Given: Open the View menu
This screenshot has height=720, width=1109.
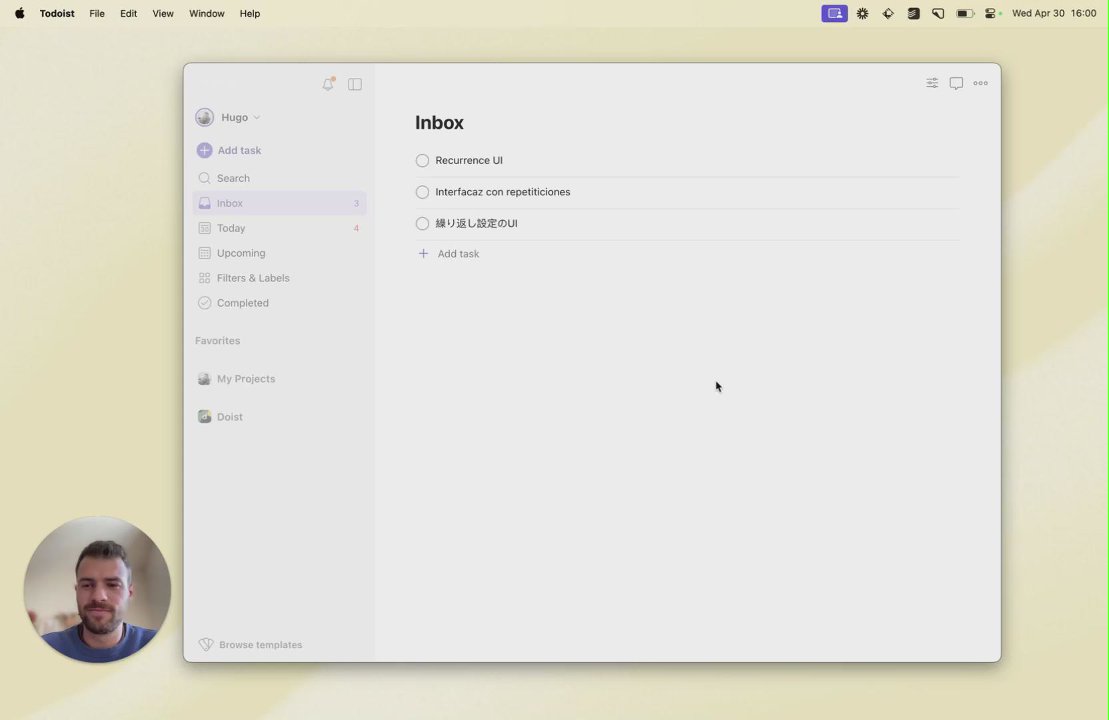Looking at the screenshot, I should click(163, 13).
